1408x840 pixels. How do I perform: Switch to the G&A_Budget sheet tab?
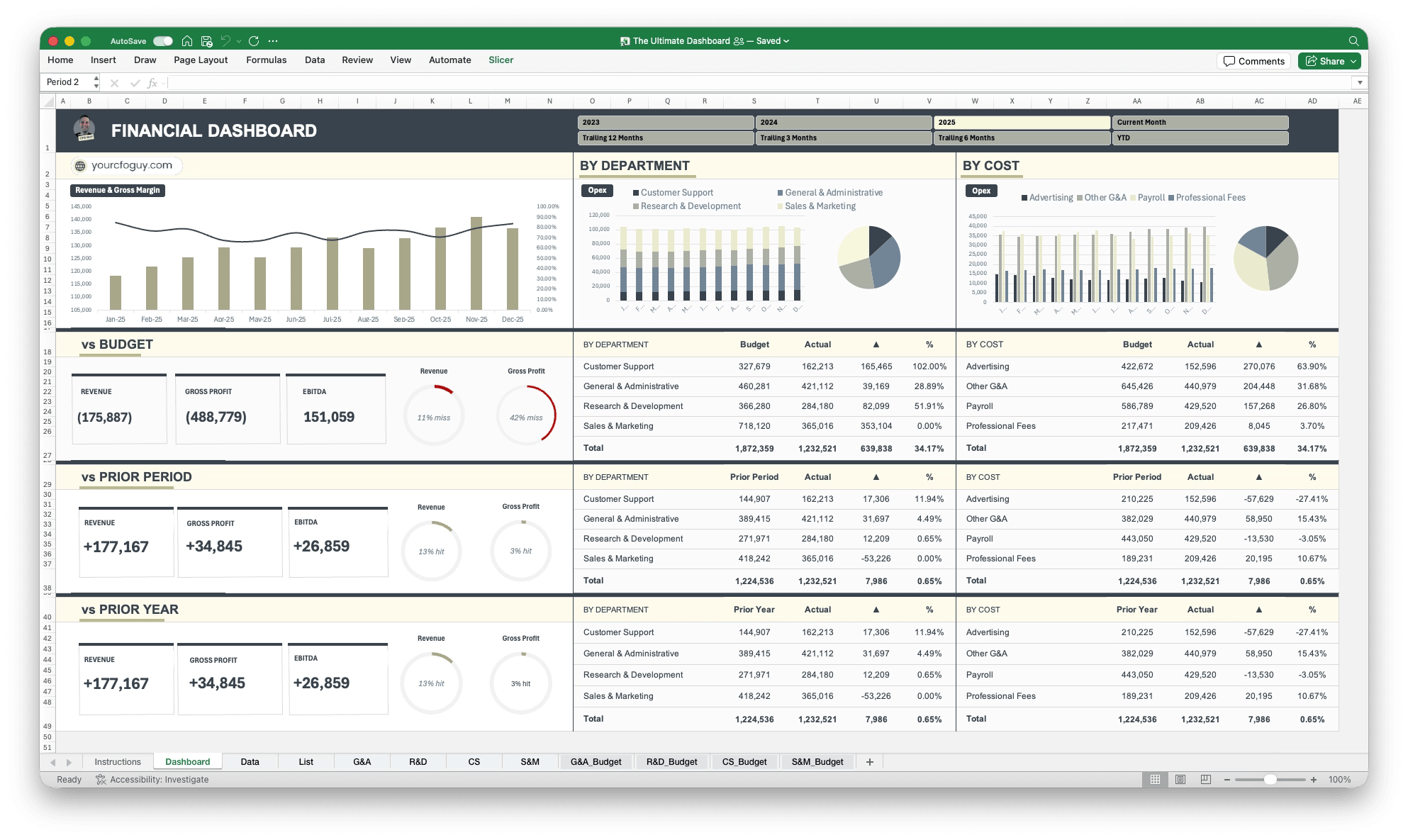[x=596, y=762]
